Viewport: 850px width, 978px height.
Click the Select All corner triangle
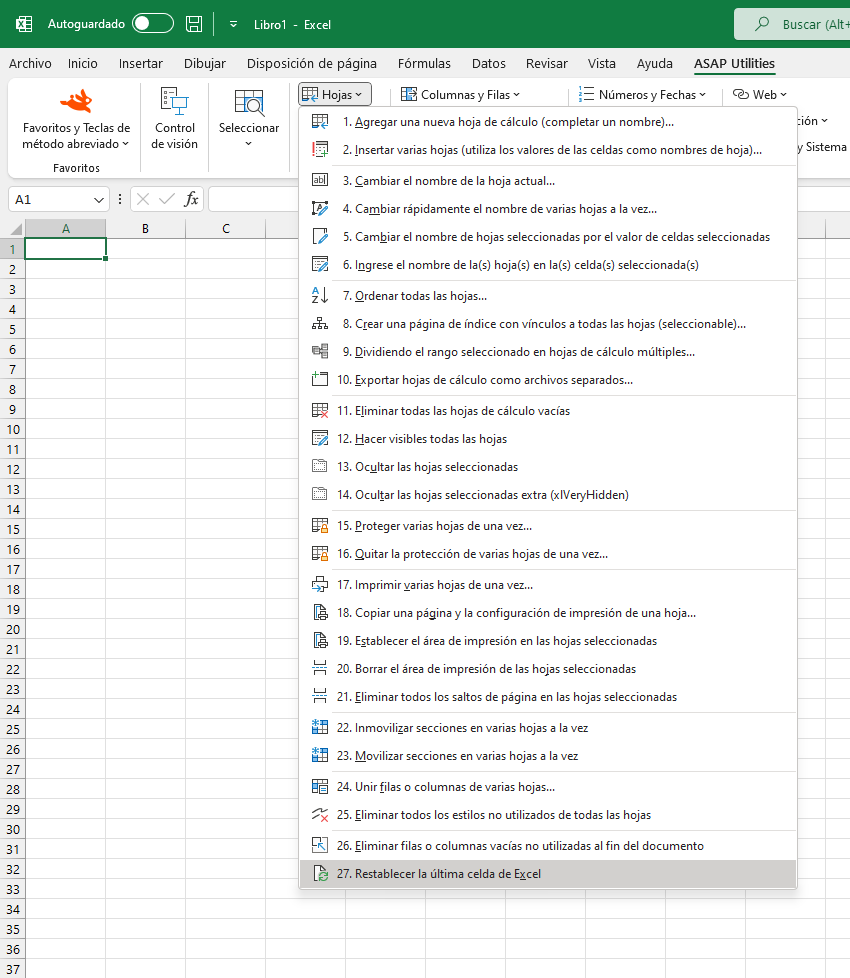pyautogui.click(x=14, y=228)
